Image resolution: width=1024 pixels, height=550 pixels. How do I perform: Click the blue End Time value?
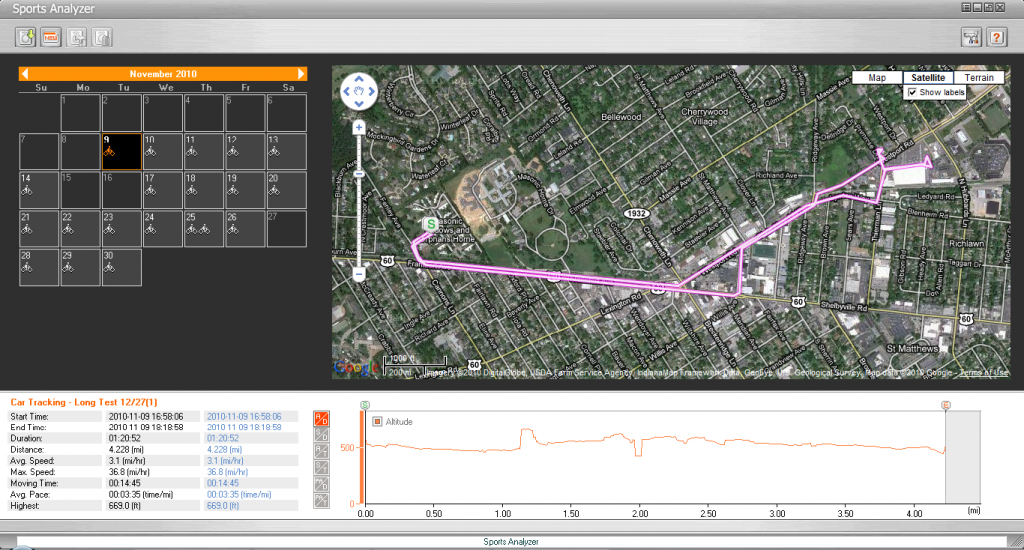tap(244, 427)
